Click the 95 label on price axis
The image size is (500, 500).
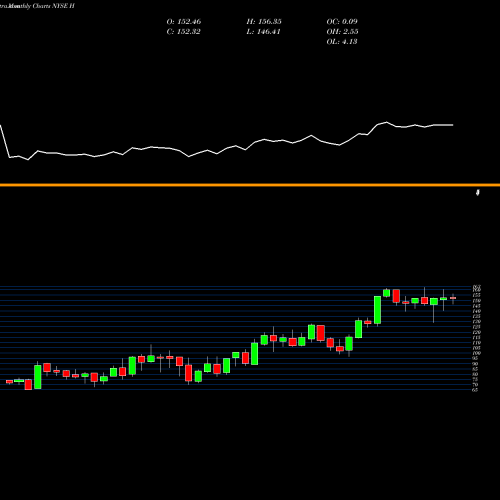click(475, 358)
